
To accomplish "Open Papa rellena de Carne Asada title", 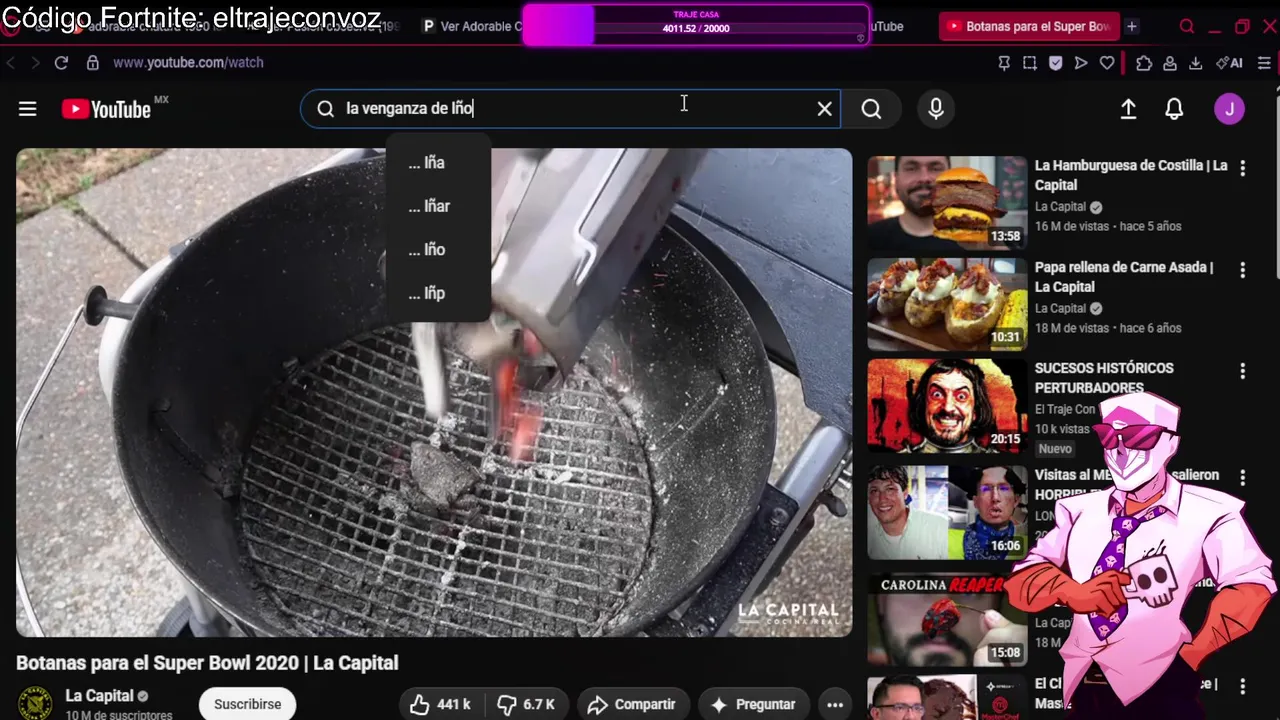I will [x=1124, y=277].
